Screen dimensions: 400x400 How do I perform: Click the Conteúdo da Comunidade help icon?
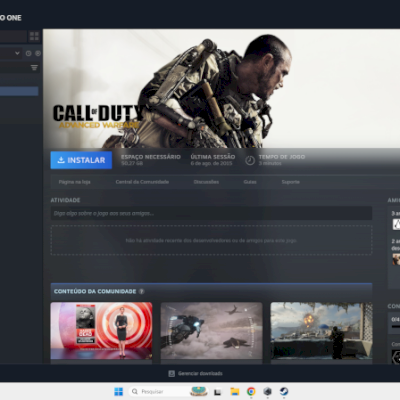pos(141,291)
